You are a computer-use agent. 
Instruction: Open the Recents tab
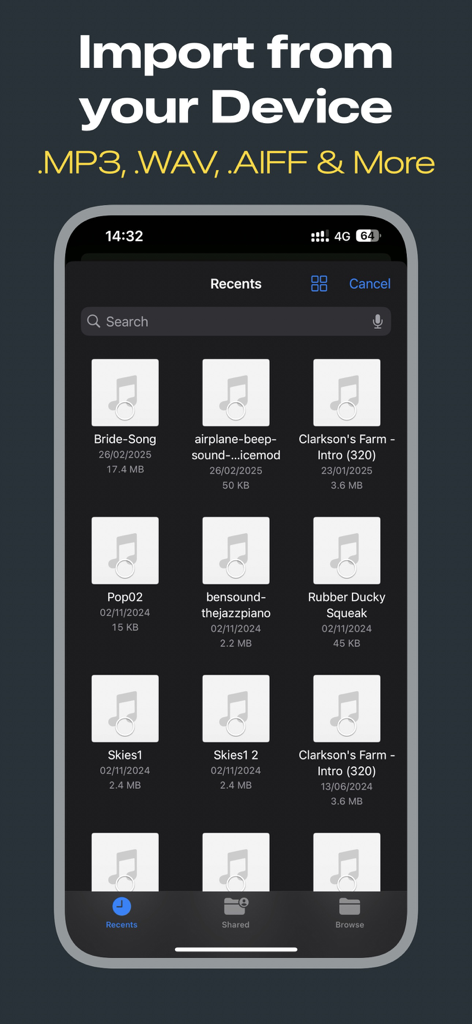tap(121, 912)
